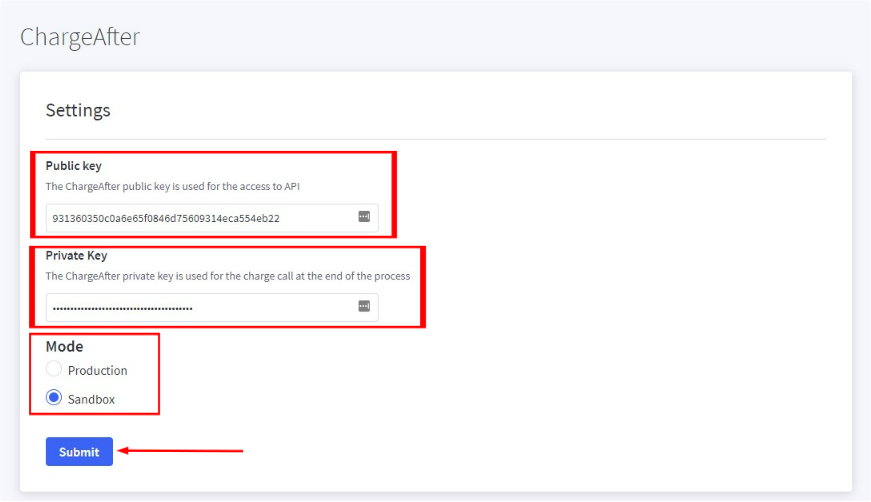Focus the Public key input field
The width and height of the screenshot is (871, 502).
point(212,218)
